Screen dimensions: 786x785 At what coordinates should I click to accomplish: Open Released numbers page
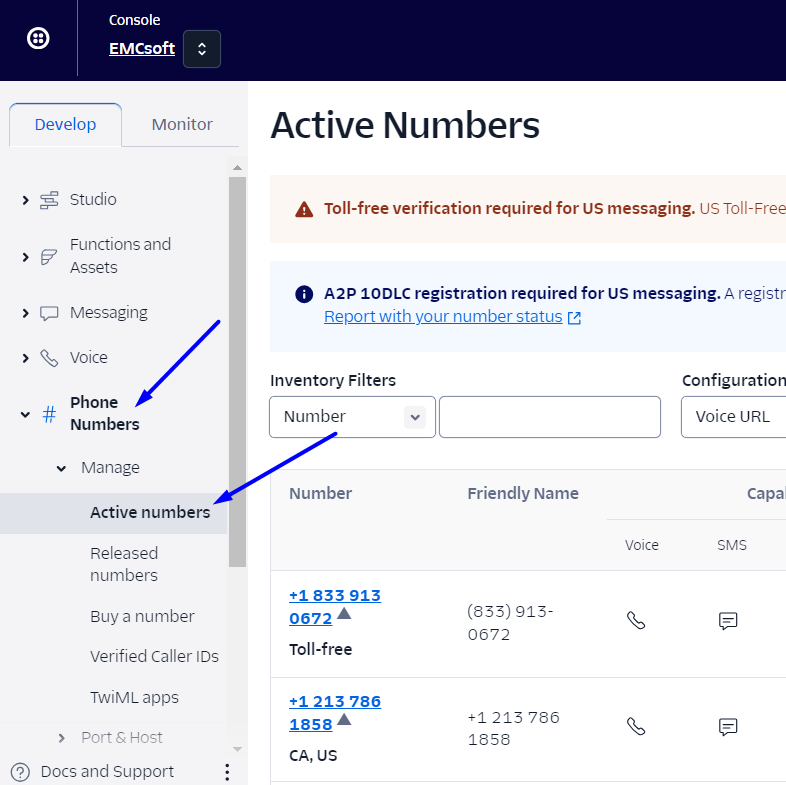click(x=124, y=564)
